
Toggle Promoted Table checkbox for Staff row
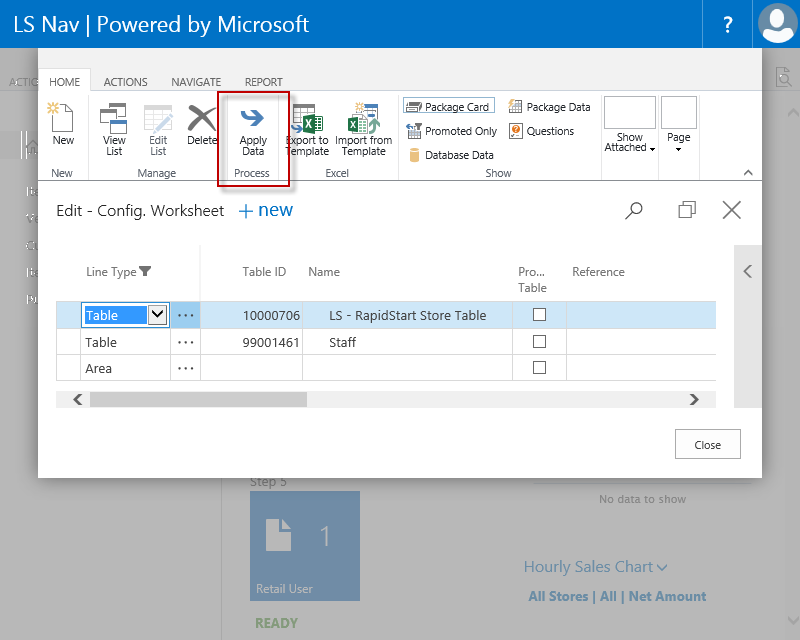(x=539, y=342)
